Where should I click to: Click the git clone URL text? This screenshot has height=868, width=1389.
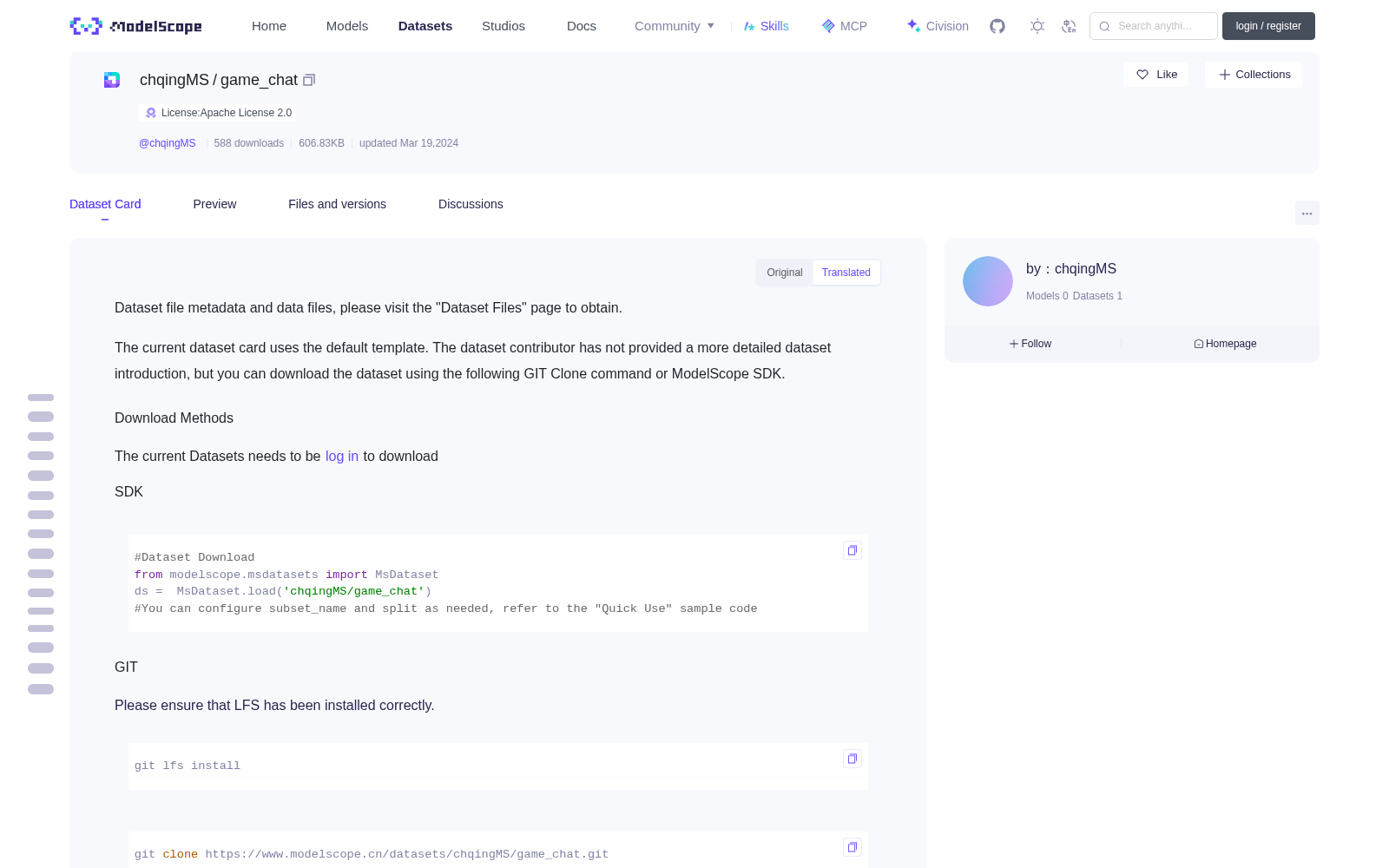[407, 854]
